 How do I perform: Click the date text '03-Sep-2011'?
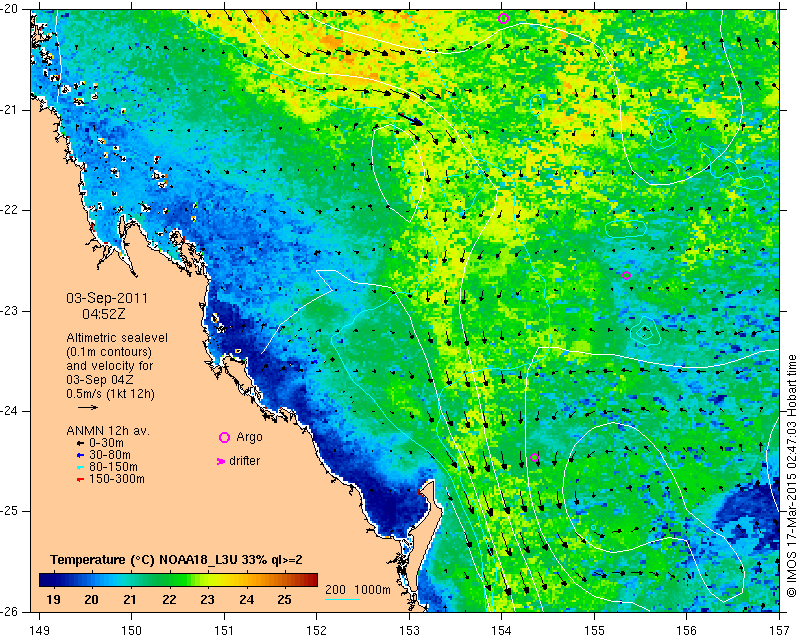[x=107, y=298]
